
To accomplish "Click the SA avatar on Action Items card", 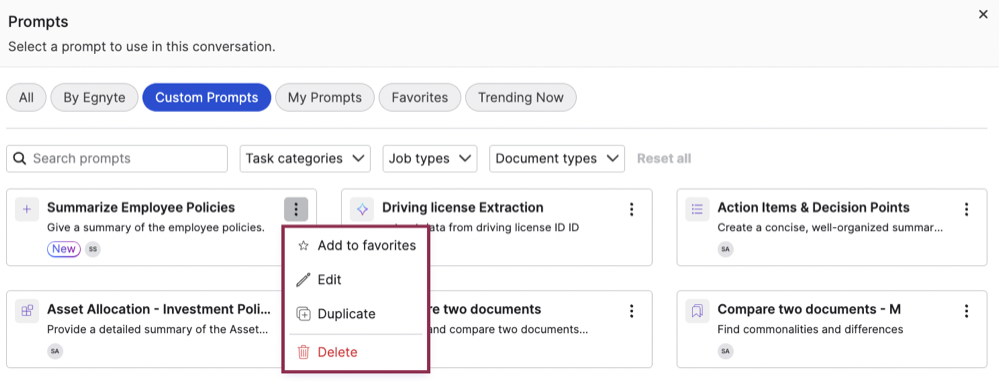I will [725, 249].
